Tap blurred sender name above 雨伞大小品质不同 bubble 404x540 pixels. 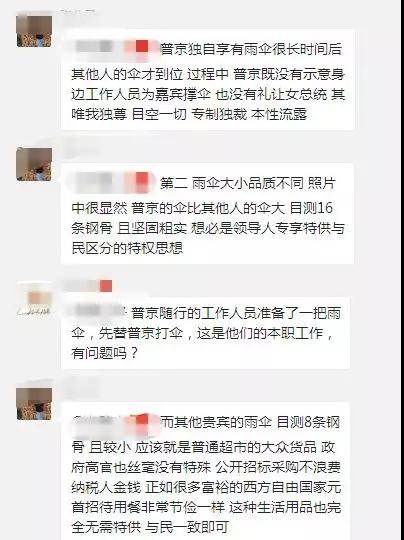[x=79, y=149]
